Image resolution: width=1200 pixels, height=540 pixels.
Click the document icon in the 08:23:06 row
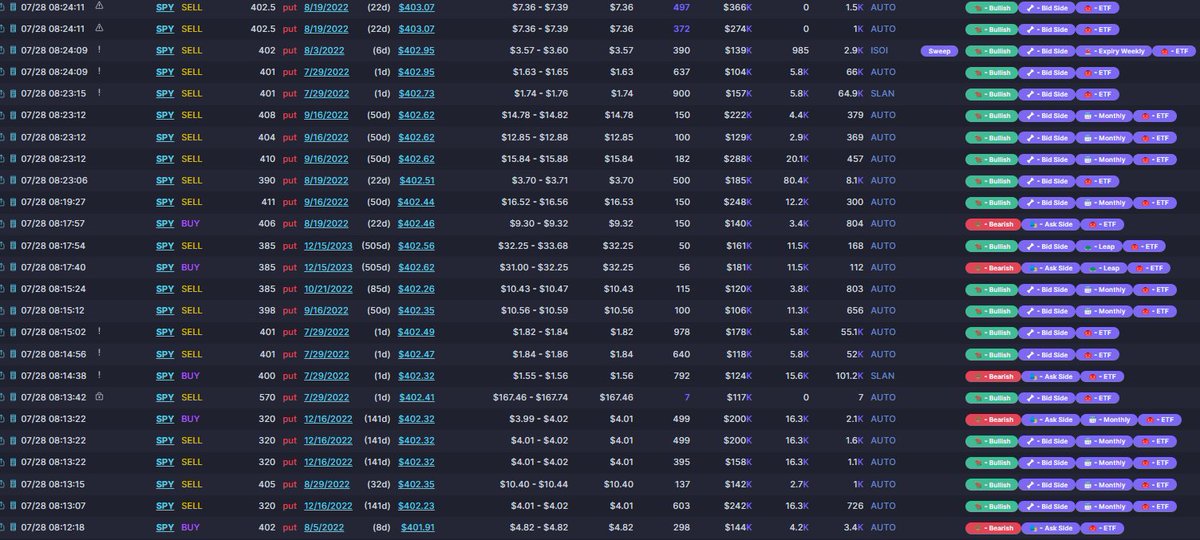pos(14,181)
